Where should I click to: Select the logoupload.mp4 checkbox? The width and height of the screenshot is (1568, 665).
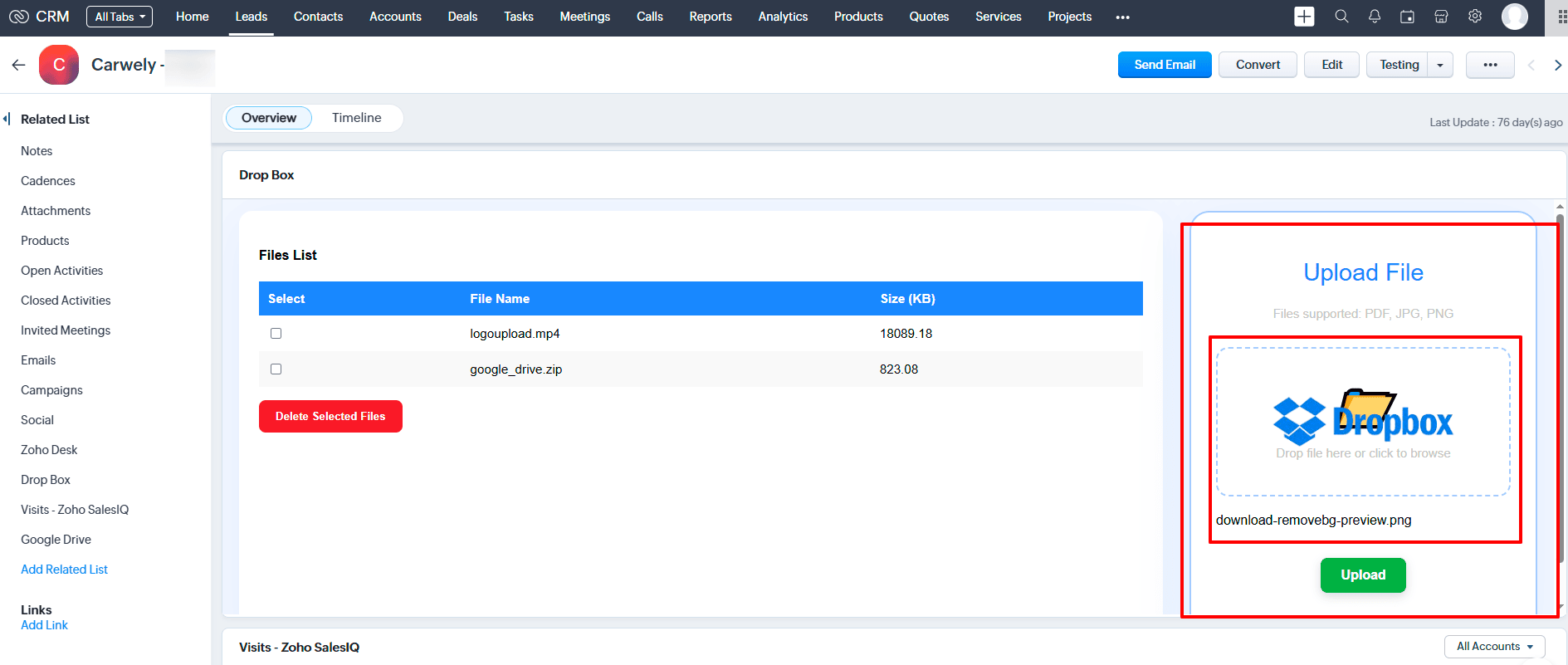[x=276, y=334]
